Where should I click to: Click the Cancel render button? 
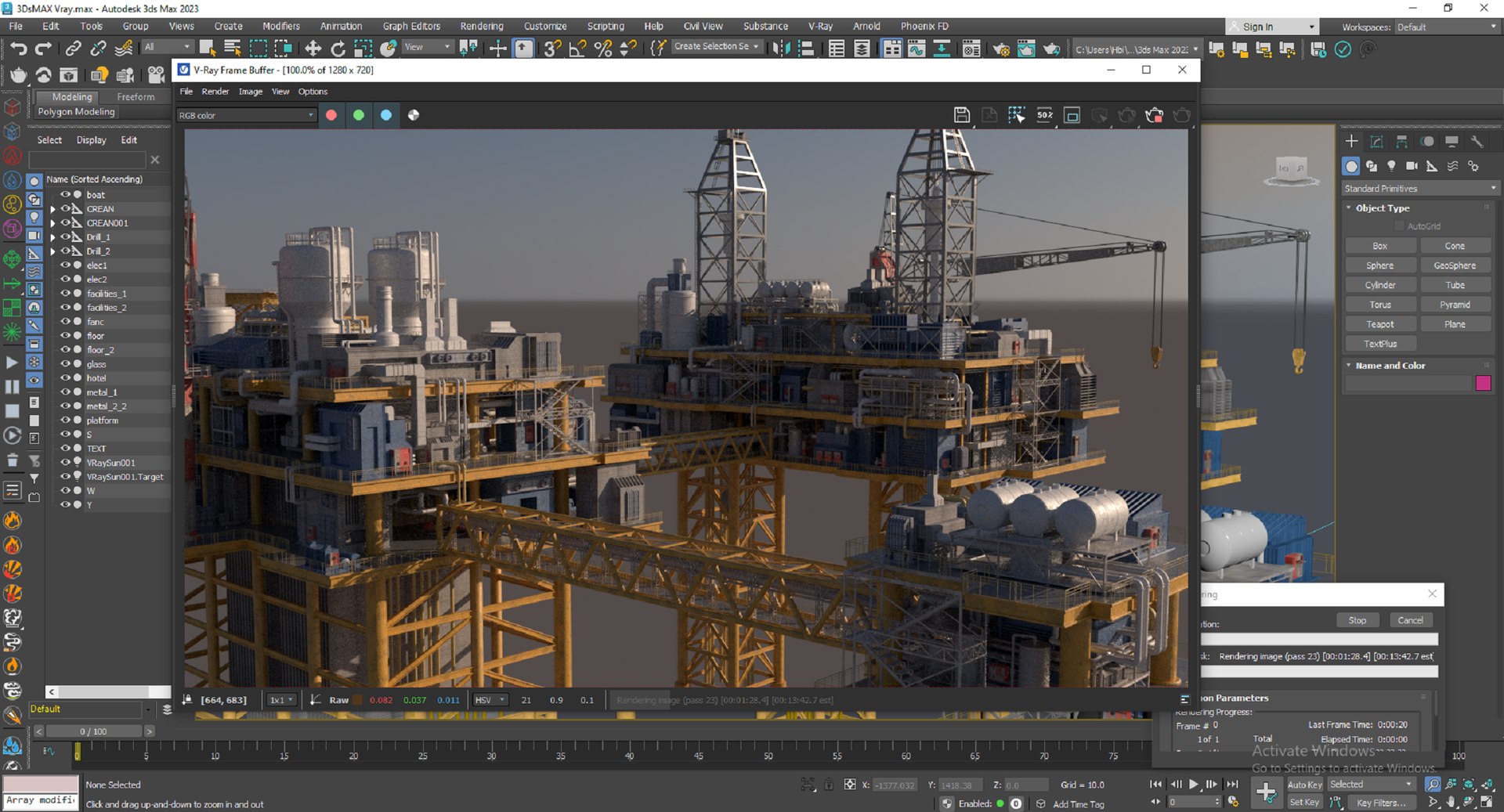(1410, 620)
